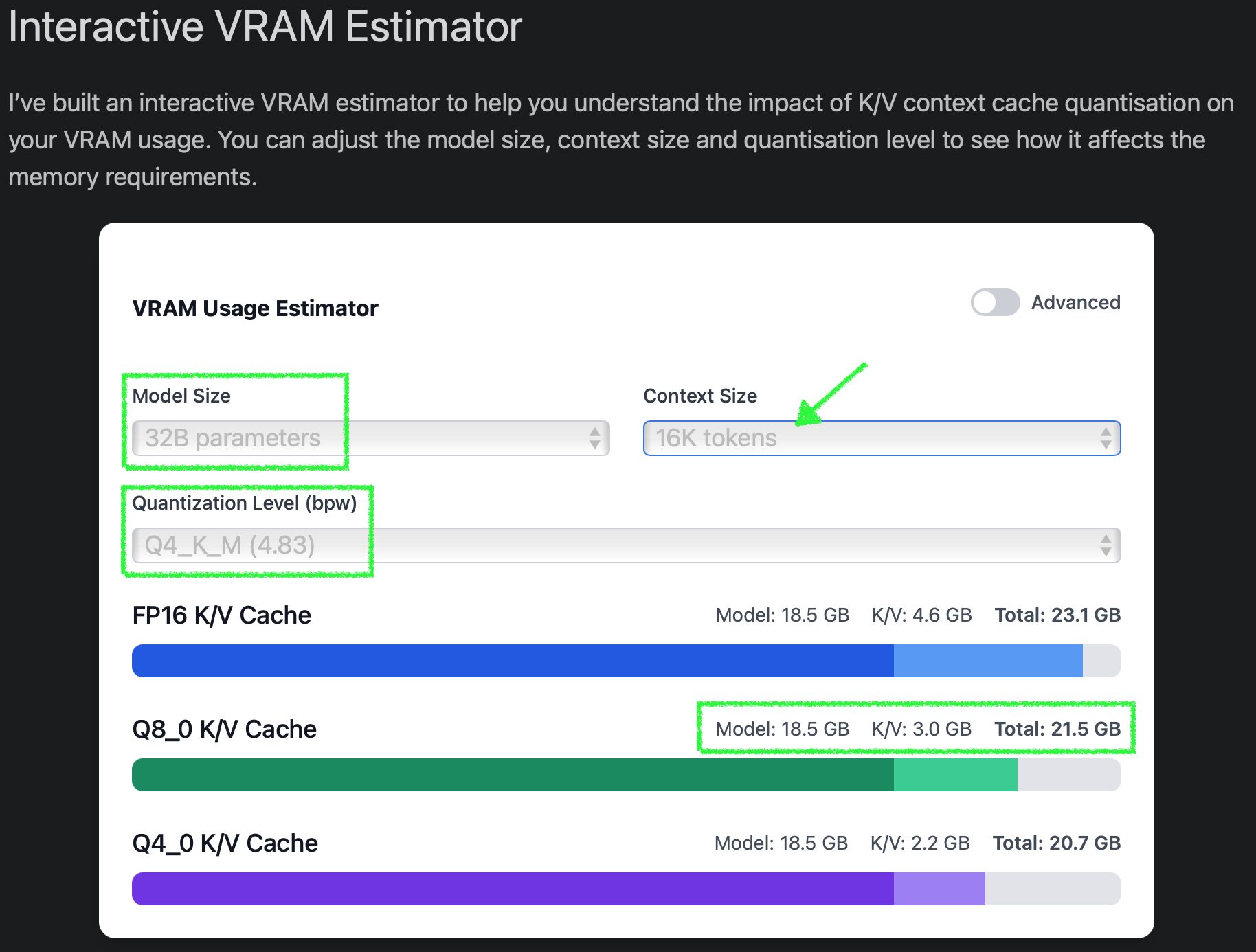Screen dimensions: 1256x952
Task: Click stepper arrows on Quantization Level select
Action: click(x=1106, y=545)
